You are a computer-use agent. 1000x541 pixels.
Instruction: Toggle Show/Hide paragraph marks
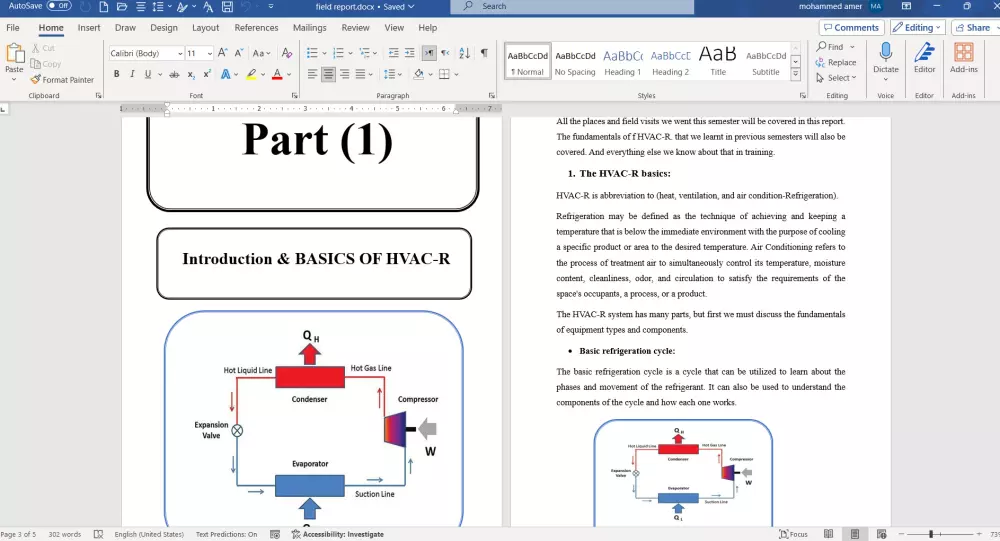coord(485,53)
